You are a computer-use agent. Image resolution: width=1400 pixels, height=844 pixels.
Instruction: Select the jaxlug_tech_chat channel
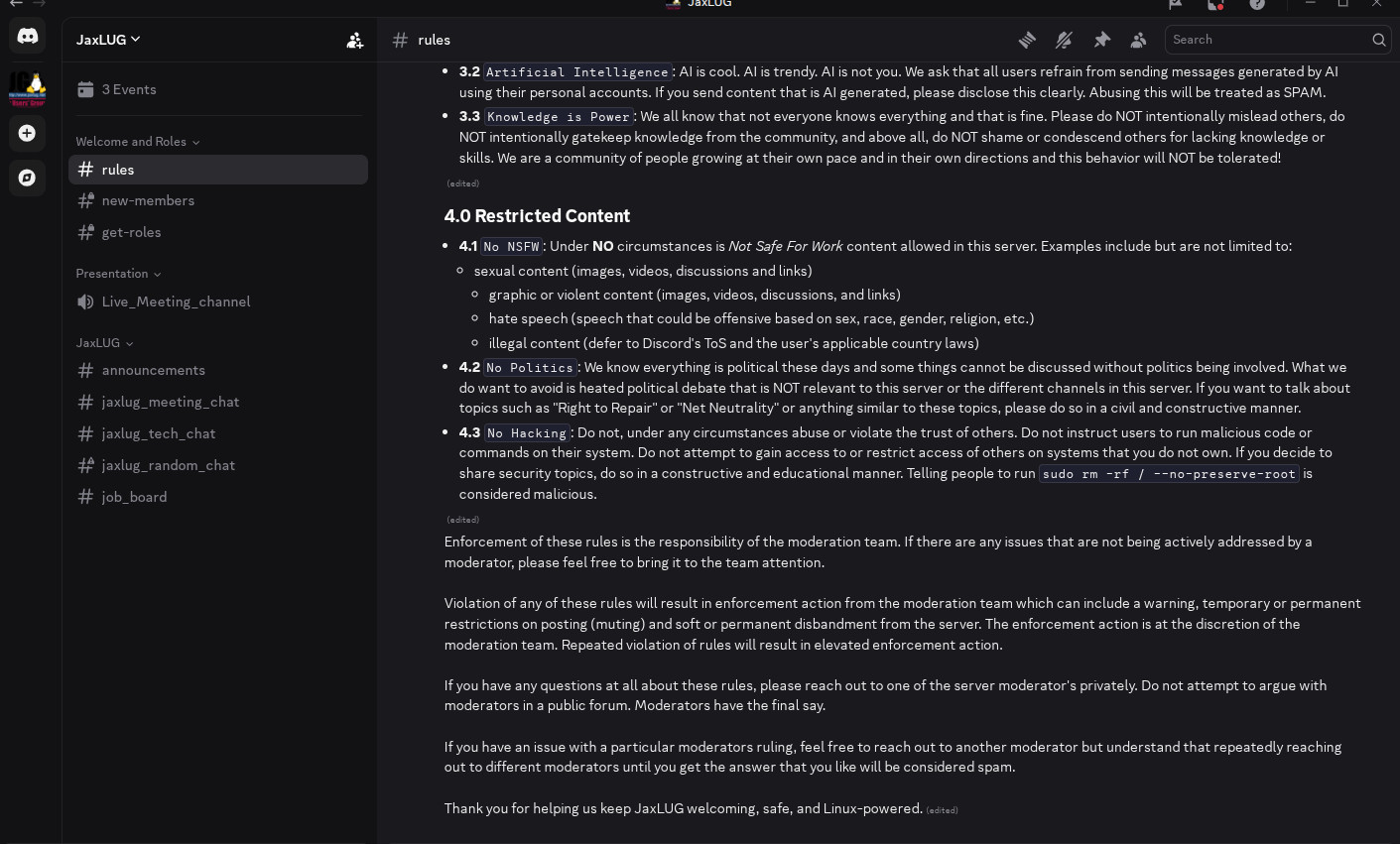click(158, 433)
